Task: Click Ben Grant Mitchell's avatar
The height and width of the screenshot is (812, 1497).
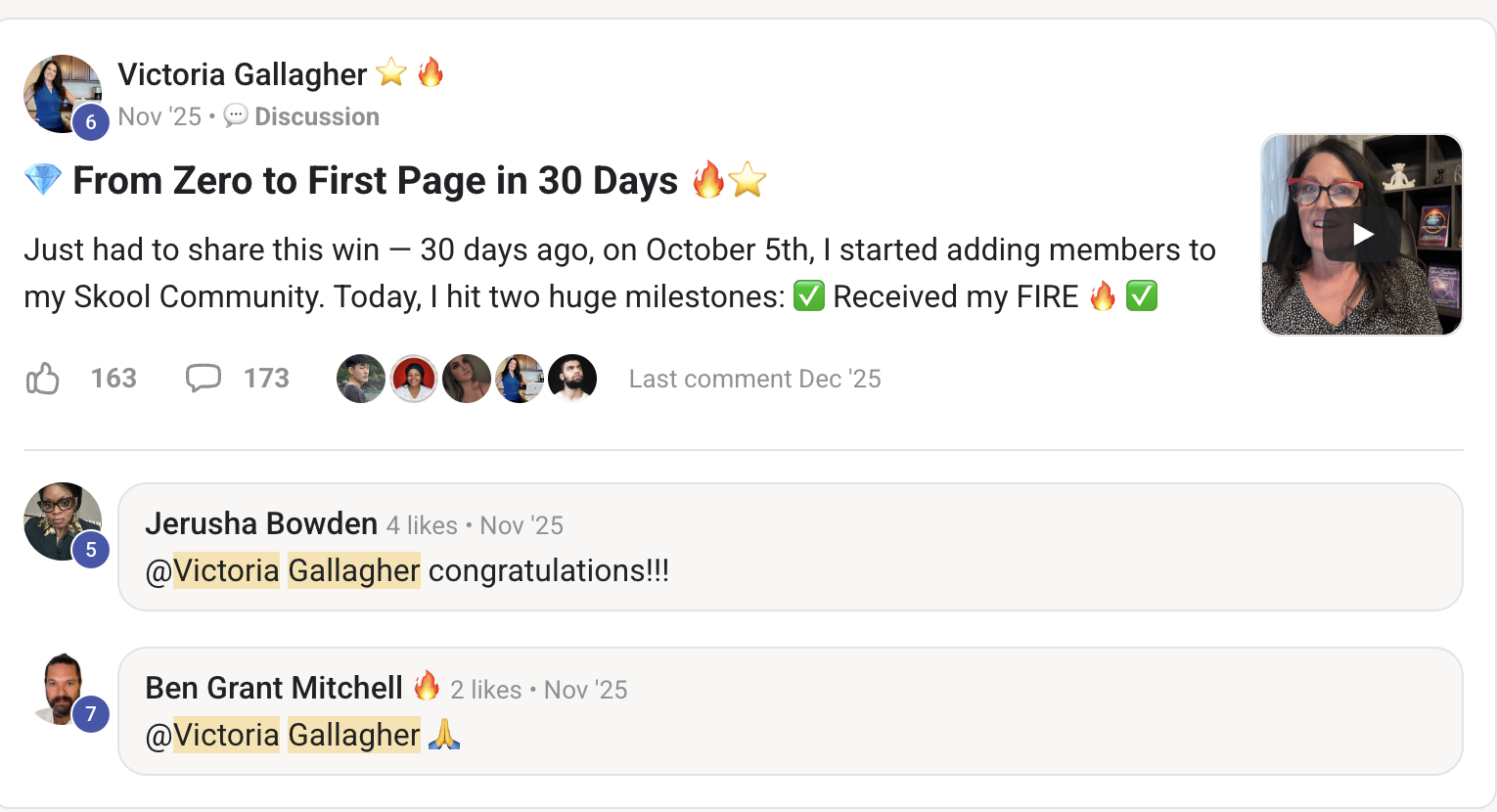Action: point(59,686)
